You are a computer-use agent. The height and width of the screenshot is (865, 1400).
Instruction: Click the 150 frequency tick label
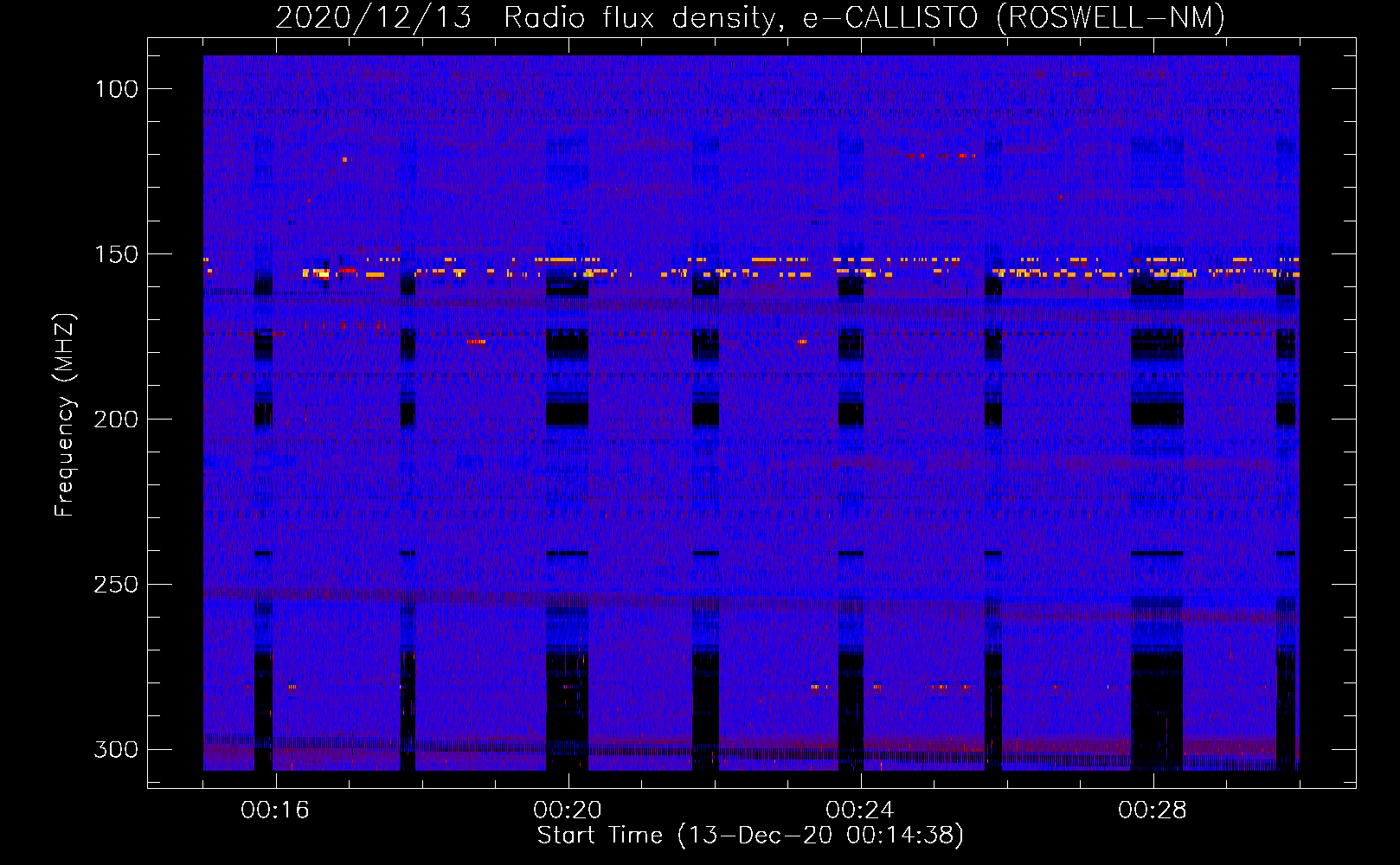(x=115, y=254)
